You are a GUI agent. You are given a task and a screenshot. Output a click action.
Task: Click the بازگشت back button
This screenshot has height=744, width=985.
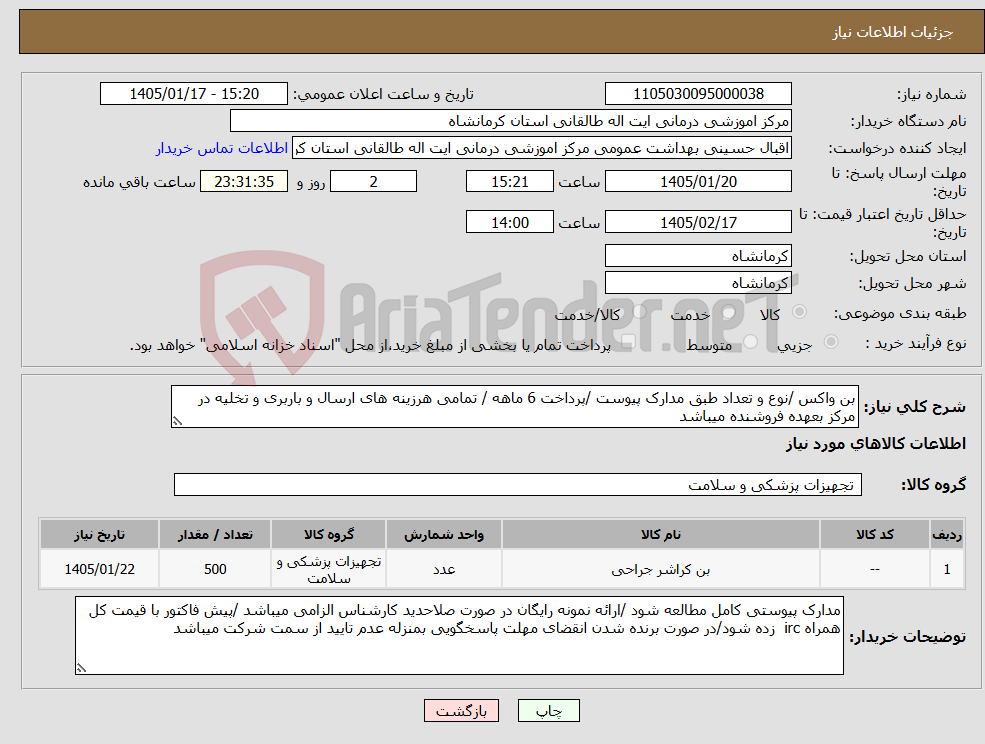461,711
